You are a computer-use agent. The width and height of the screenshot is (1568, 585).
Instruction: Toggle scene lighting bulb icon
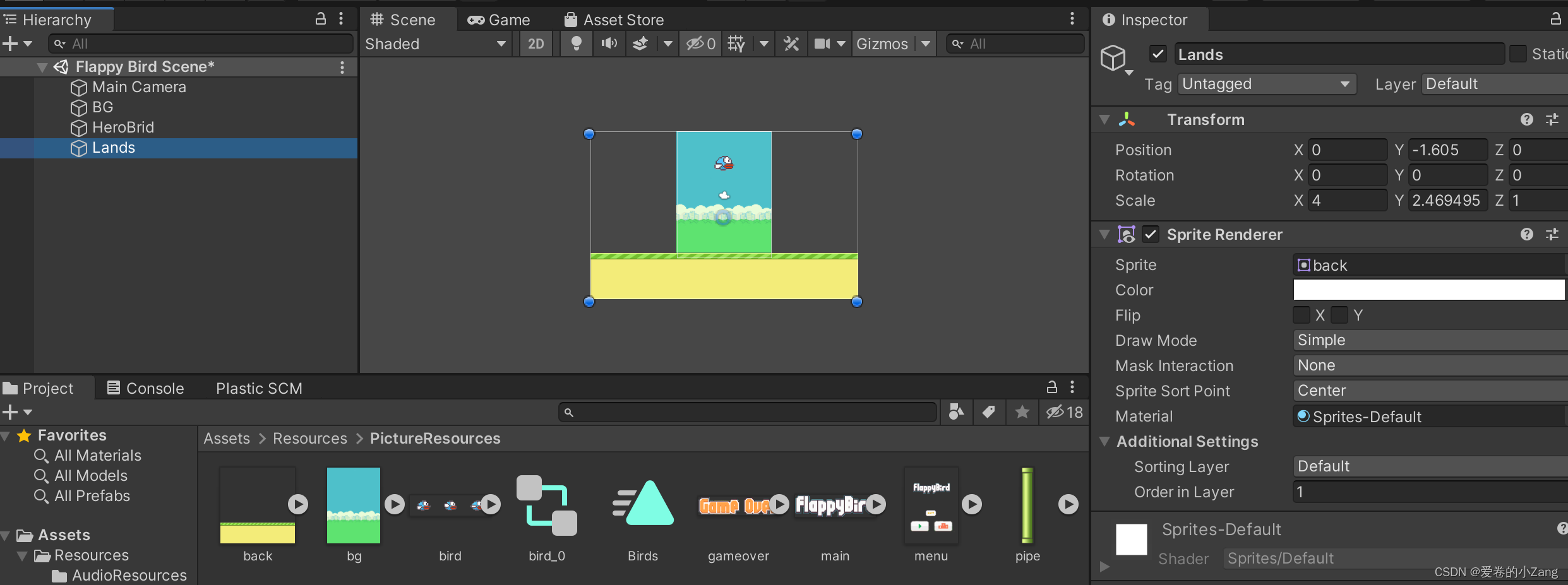(576, 44)
